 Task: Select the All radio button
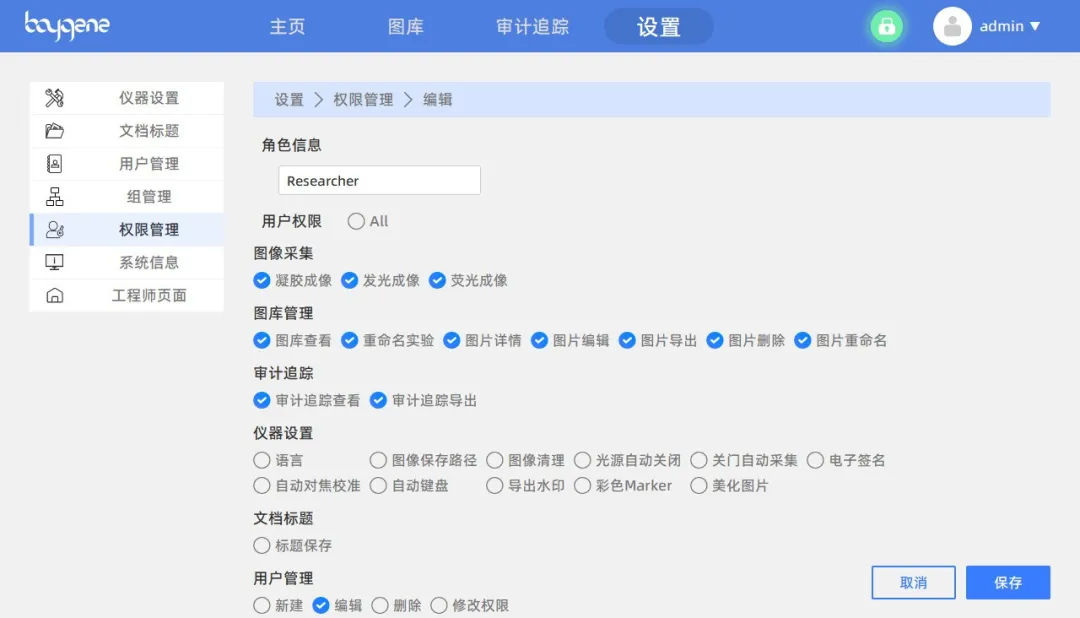[x=357, y=222]
